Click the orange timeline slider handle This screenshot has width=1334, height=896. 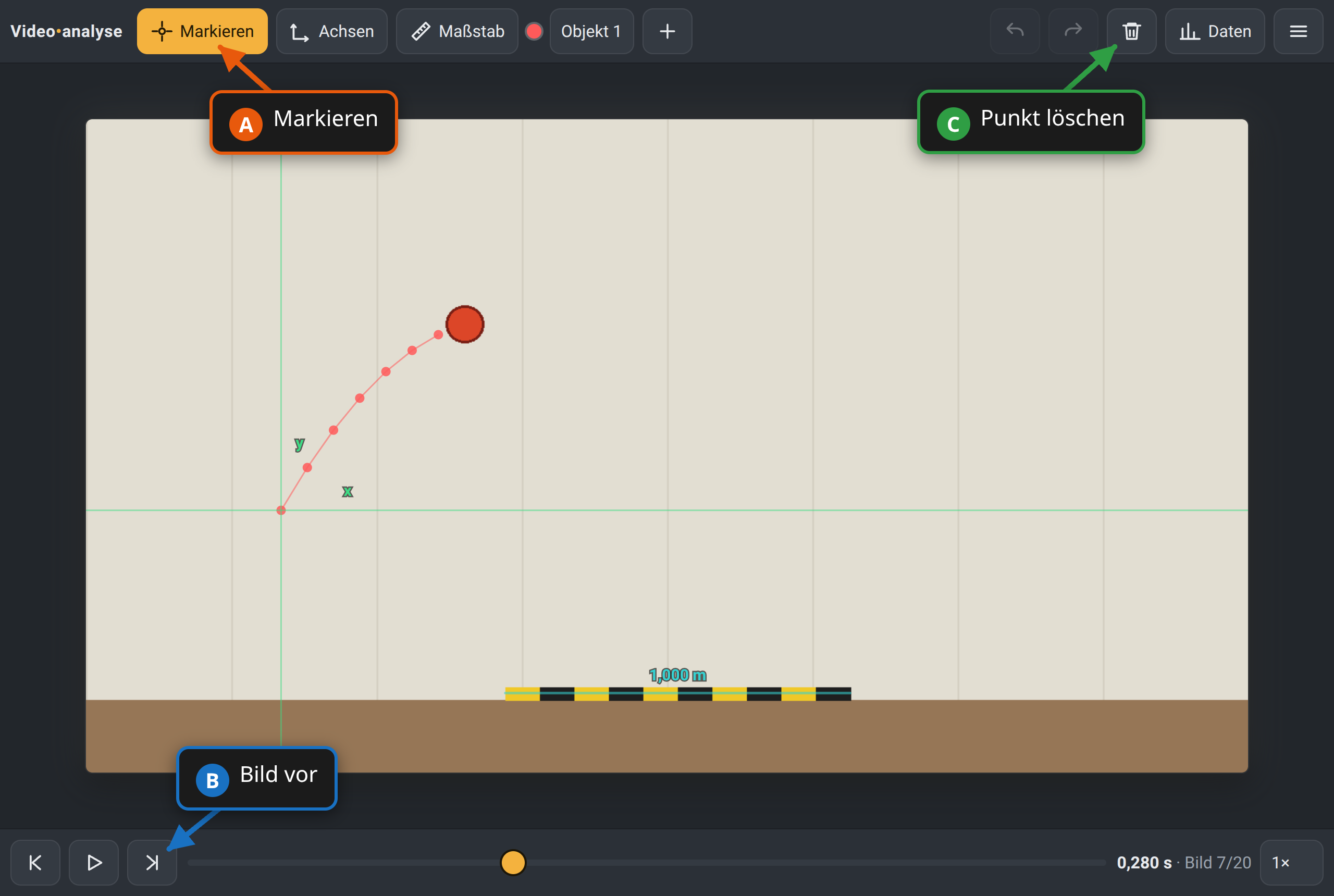[513, 862]
